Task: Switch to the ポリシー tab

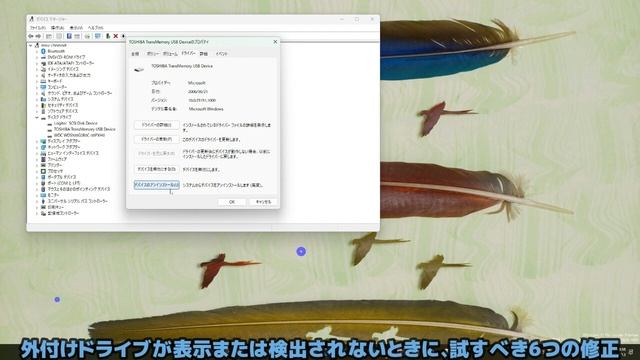Action: (153, 54)
